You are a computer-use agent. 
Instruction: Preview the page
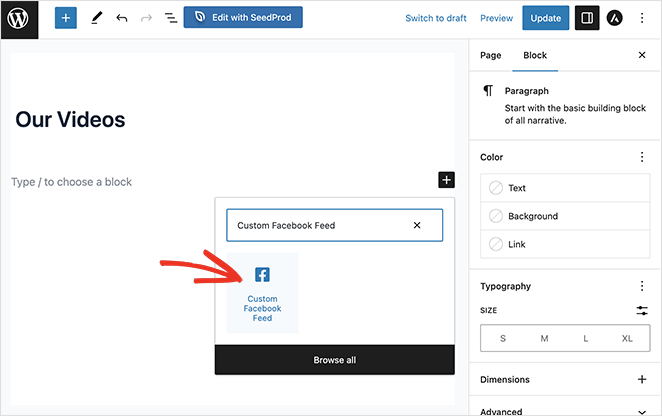coord(496,18)
